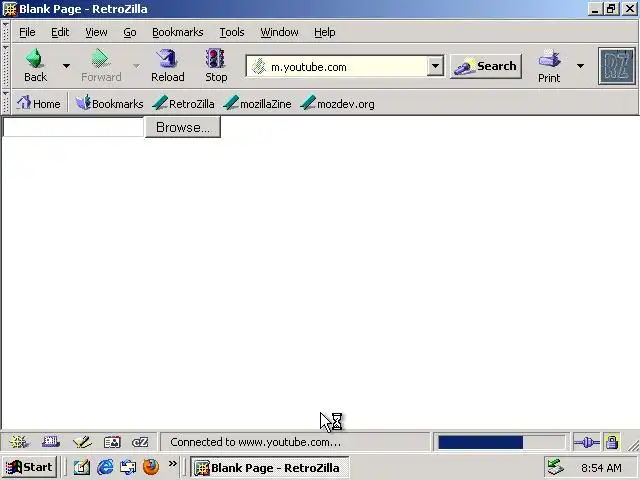The image size is (640, 480).
Task: Open the Bookmarks menu
Action: (178, 32)
